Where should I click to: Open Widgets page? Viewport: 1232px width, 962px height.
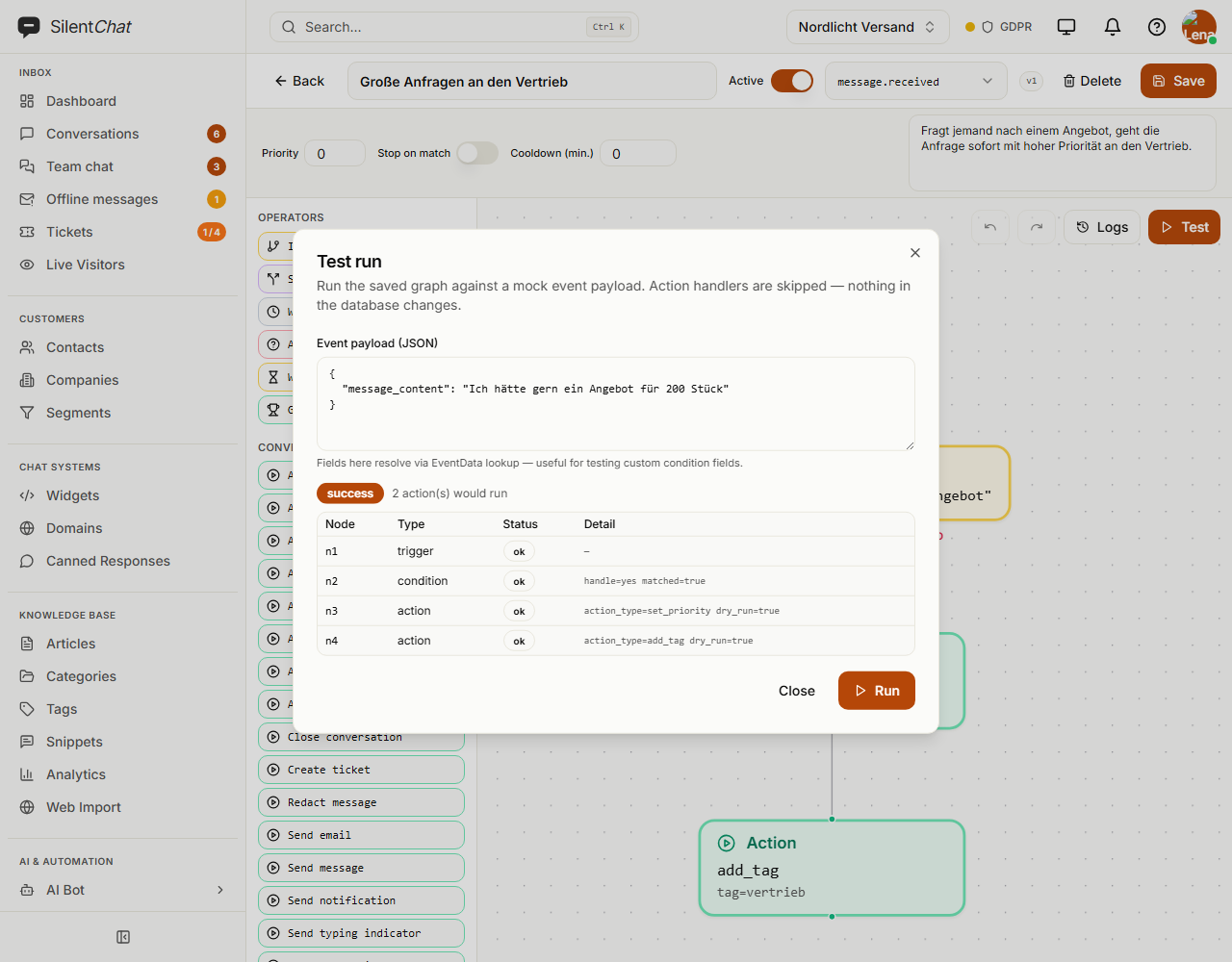click(123, 495)
